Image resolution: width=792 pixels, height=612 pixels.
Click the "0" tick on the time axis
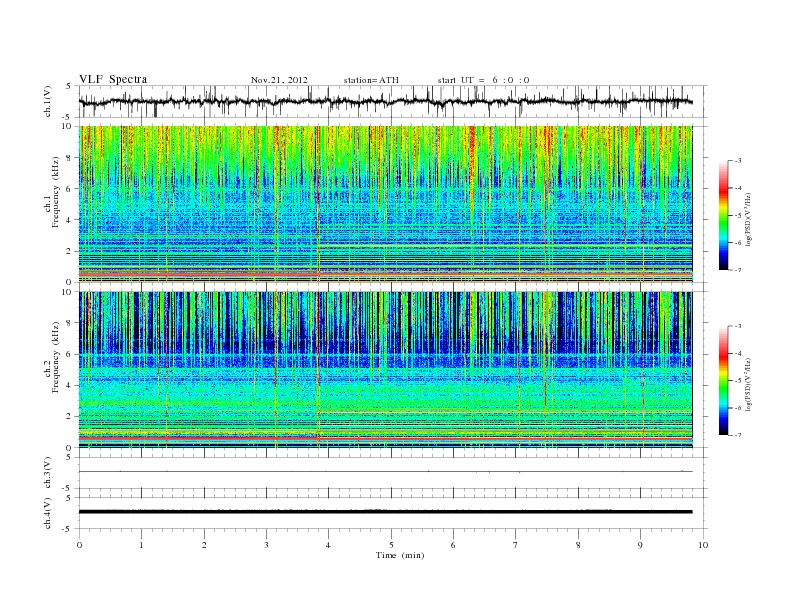coord(79,545)
